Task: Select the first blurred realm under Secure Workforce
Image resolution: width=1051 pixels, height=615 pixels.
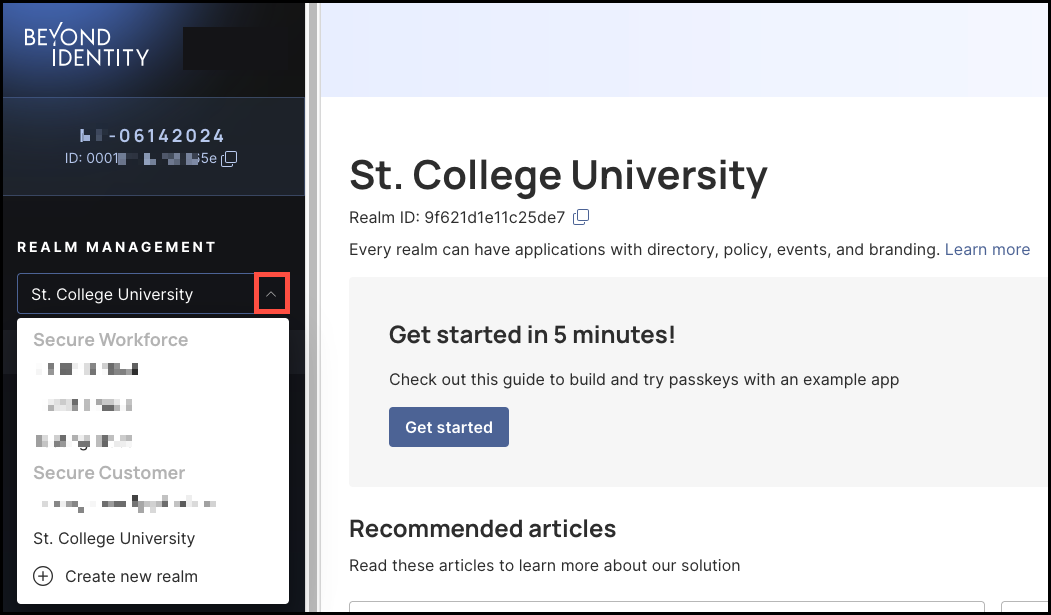Action: point(87,369)
